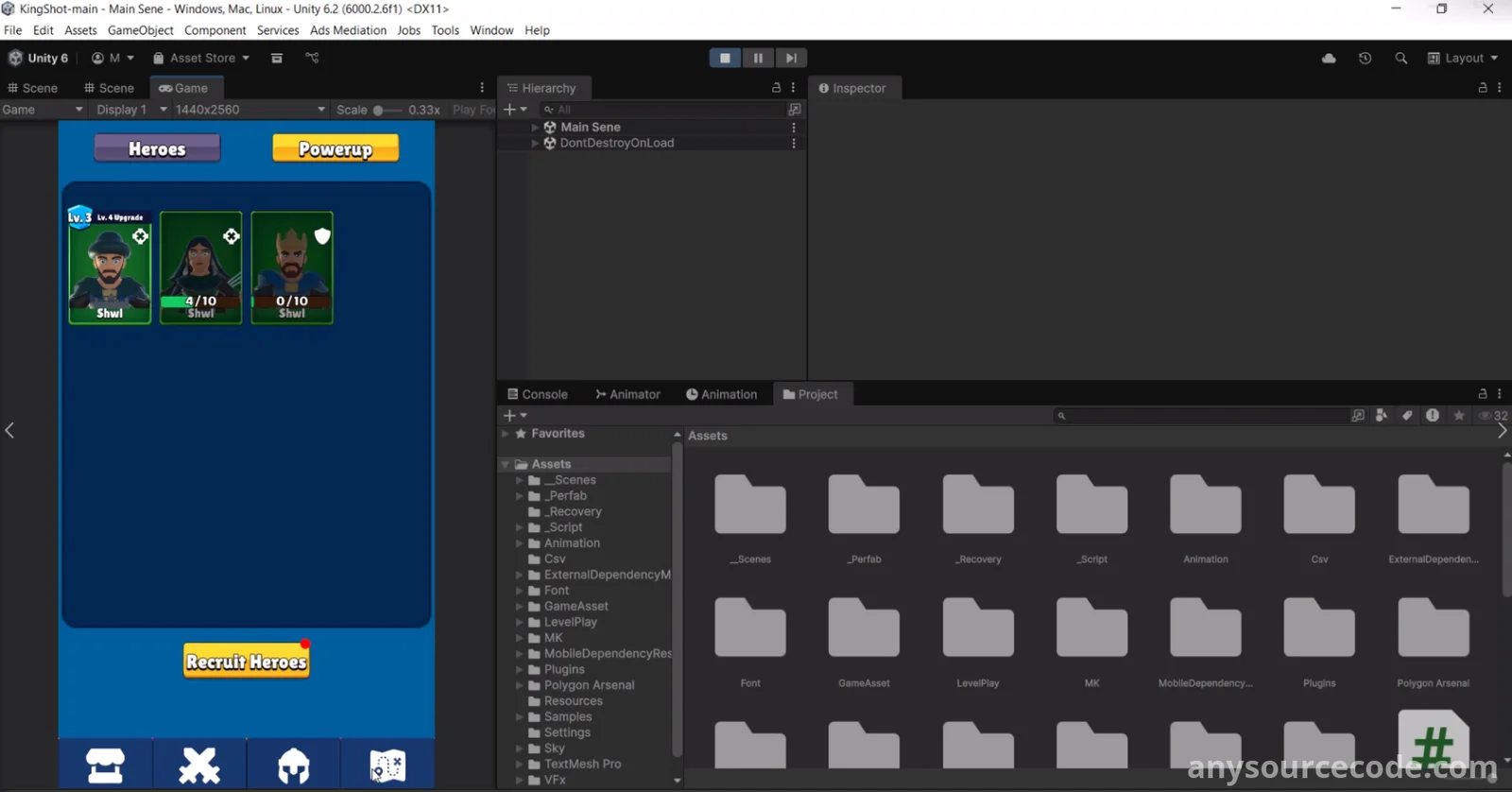Toggle the Inspector panel lock icon

1483,88
